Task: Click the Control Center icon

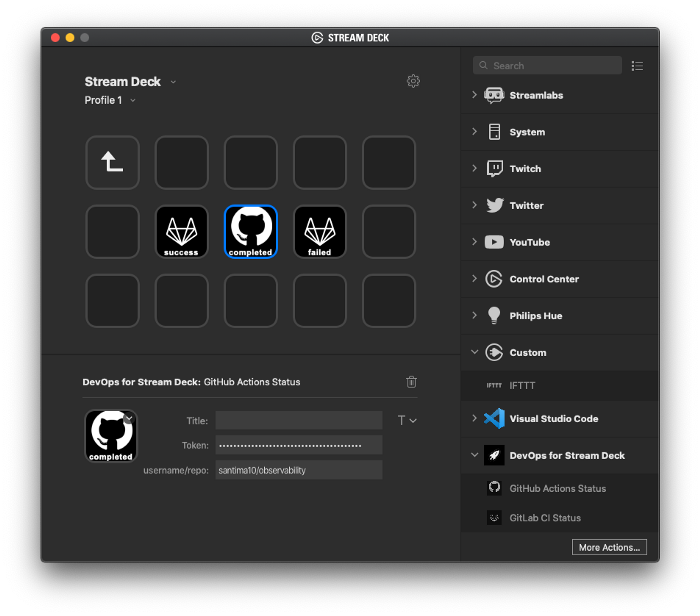Action: point(494,279)
